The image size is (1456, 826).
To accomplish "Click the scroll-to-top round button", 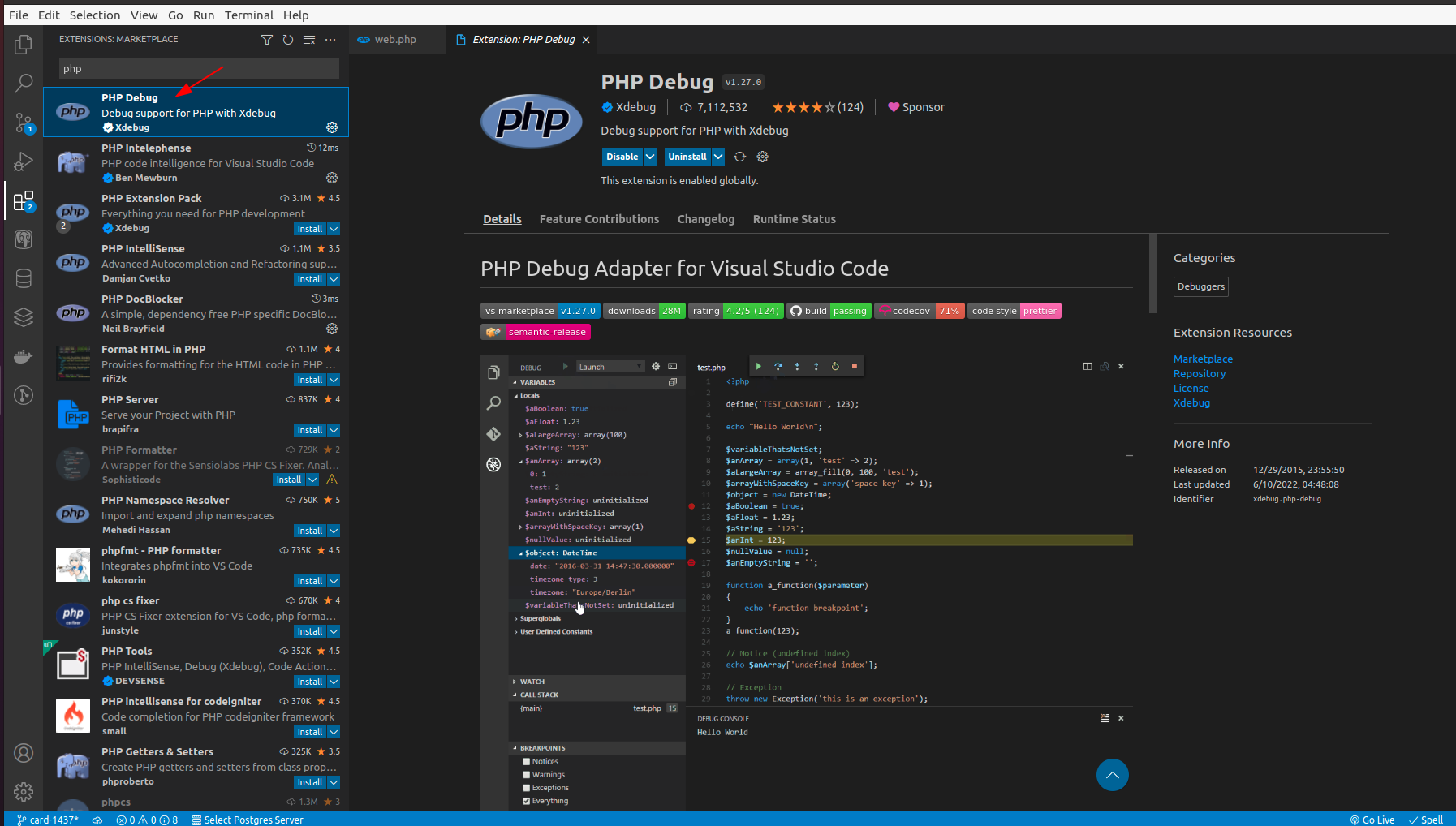I will 1113,775.
